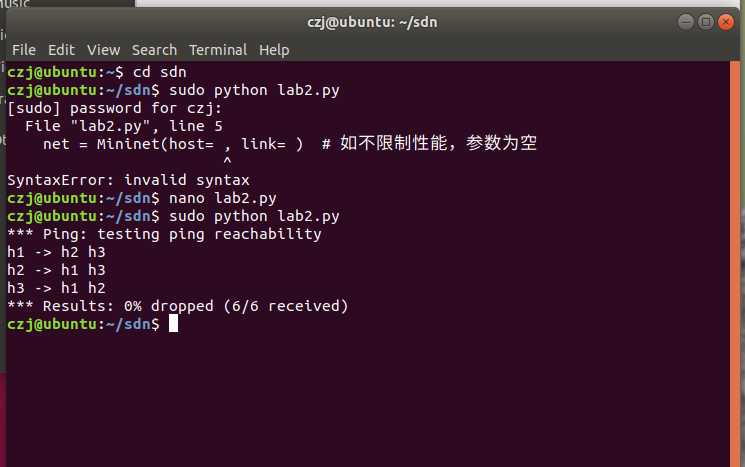This screenshot has width=745, height=467.
Task: Maximize the terminal window
Action: 706,22
